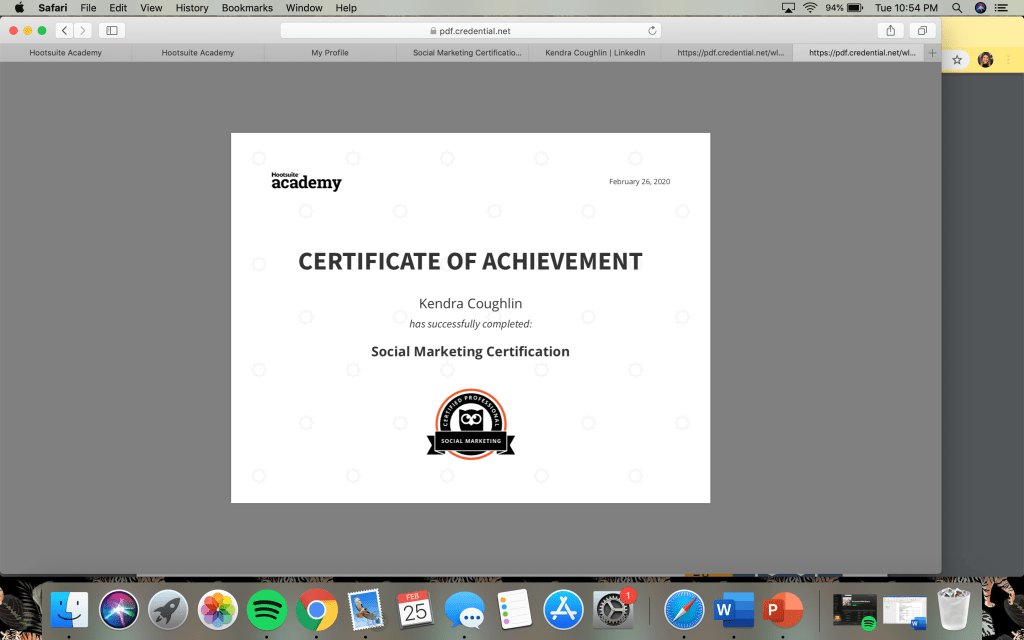Viewport: 1024px width, 640px height.
Task: Open Wi-Fi status menu
Action: [809, 8]
